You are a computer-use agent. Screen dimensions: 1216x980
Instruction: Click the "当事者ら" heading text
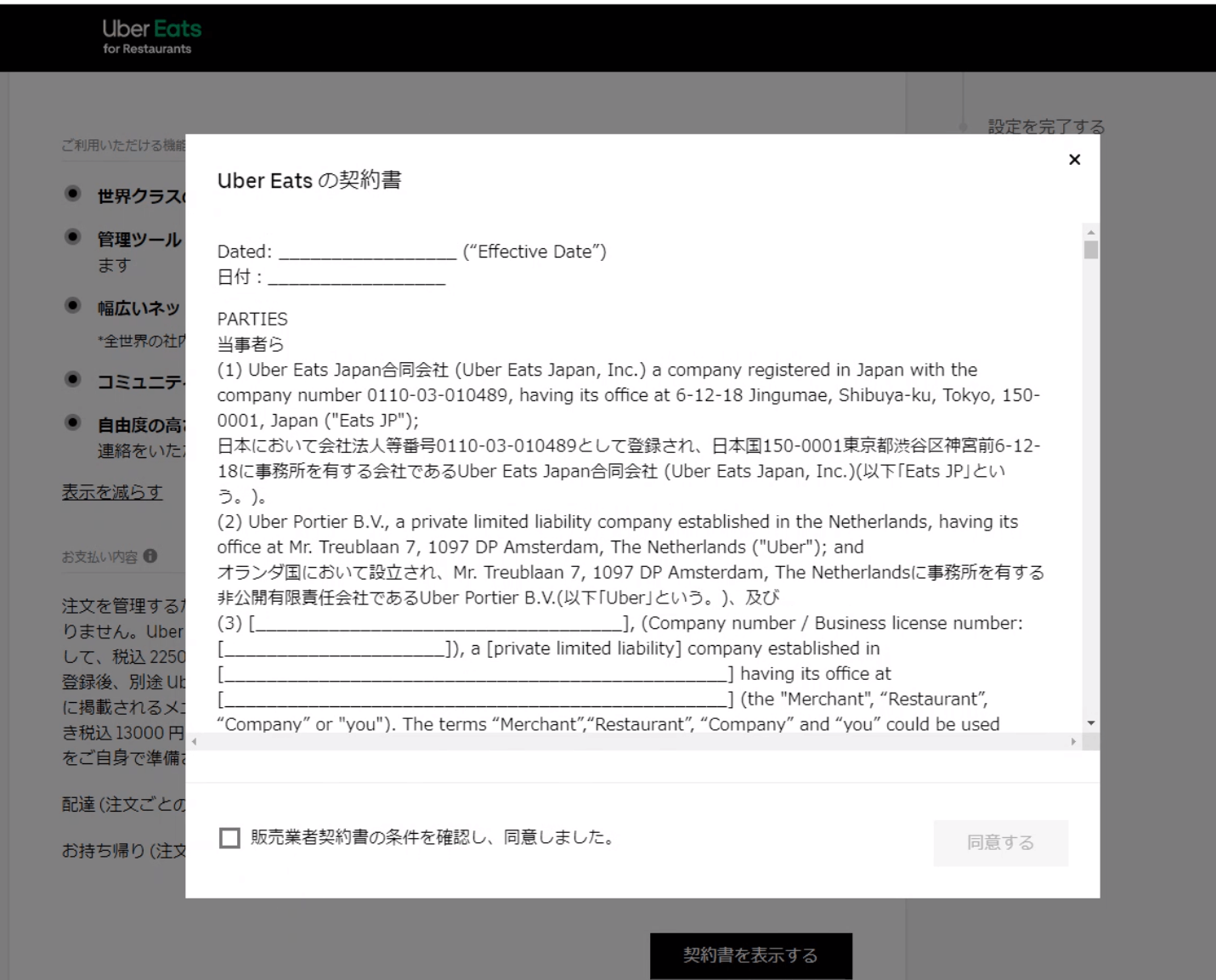click(x=251, y=344)
